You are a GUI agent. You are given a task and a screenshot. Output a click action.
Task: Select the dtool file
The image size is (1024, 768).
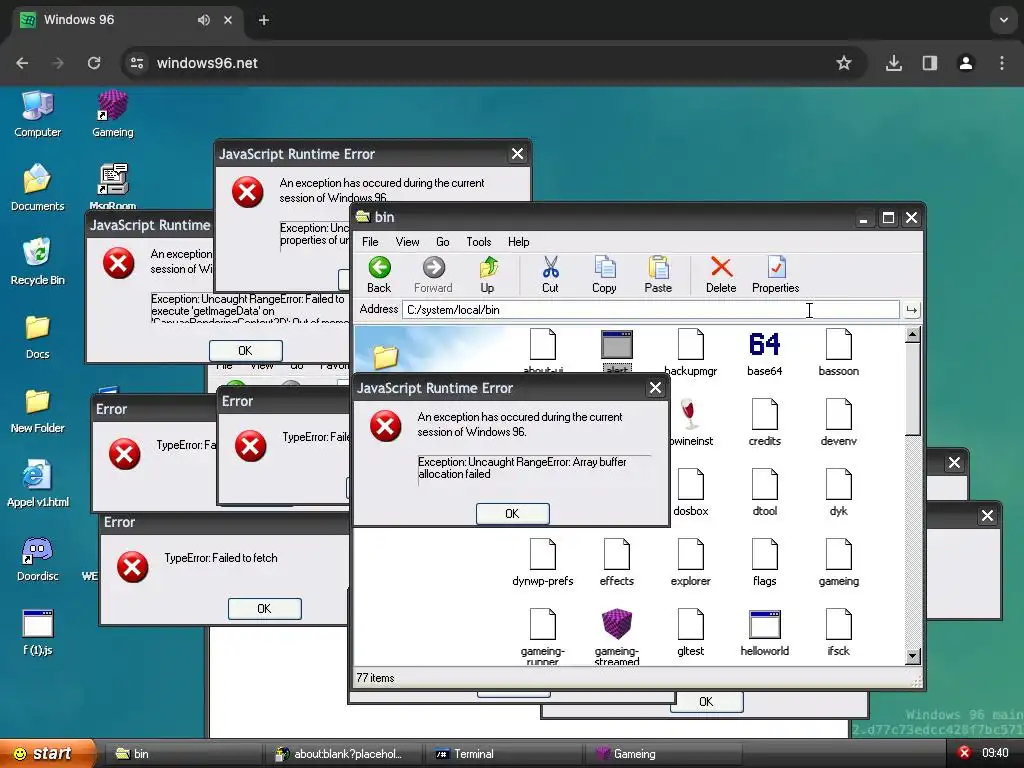765,492
